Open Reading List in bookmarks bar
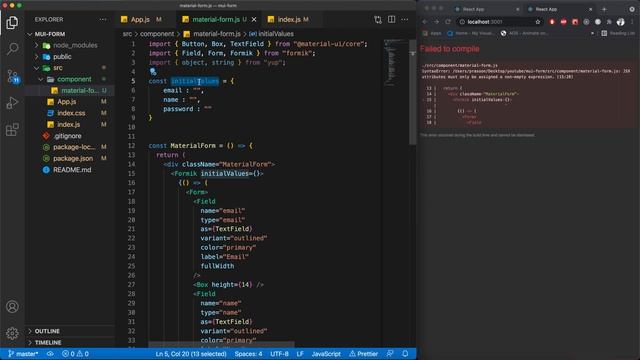This screenshot has height=360, width=640. click(x=618, y=33)
